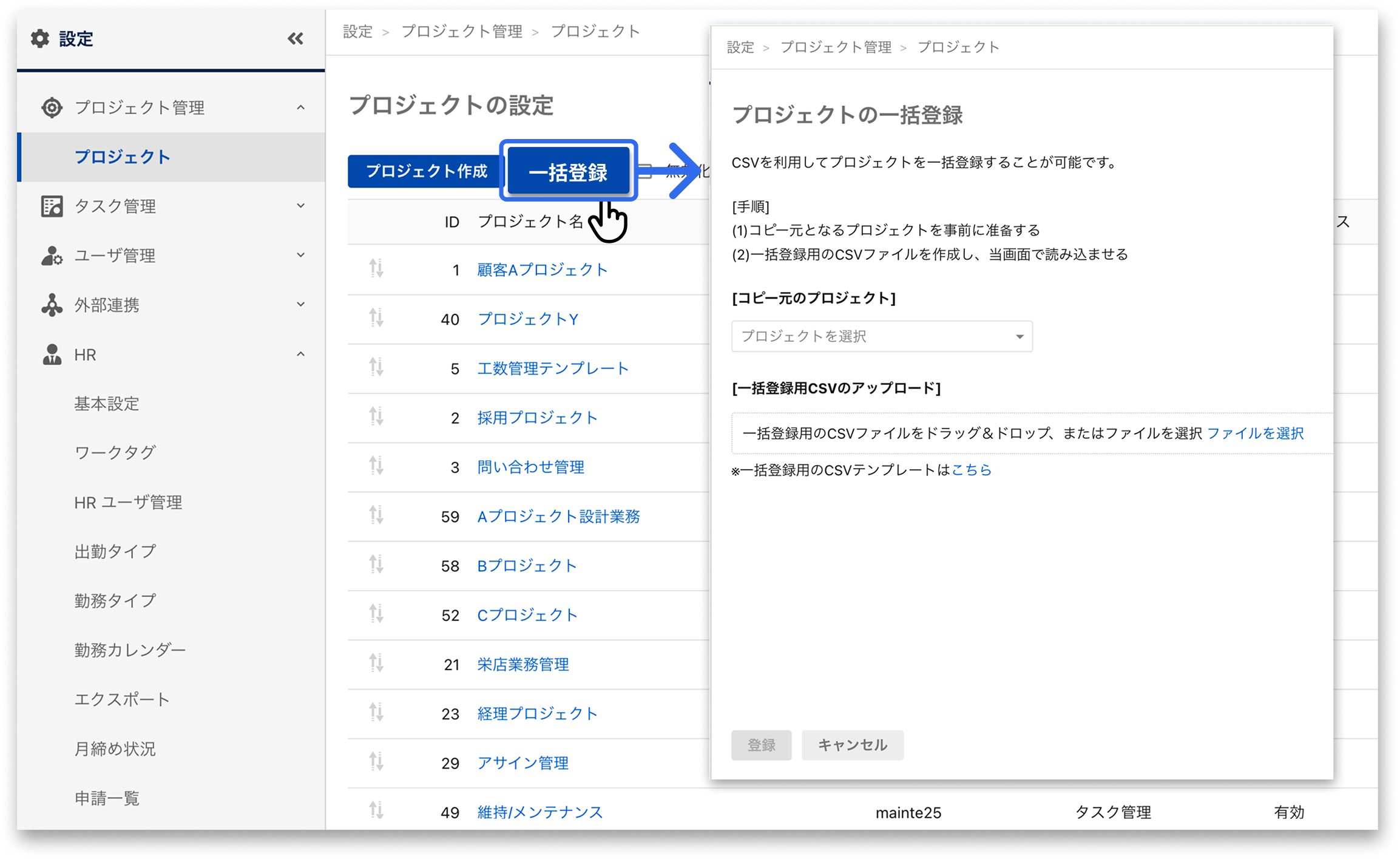Image resolution: width=1400 pixels, height=859 pixels.
Task: Click the ファイルを選択 link
Action: (x=1255, y=433)
